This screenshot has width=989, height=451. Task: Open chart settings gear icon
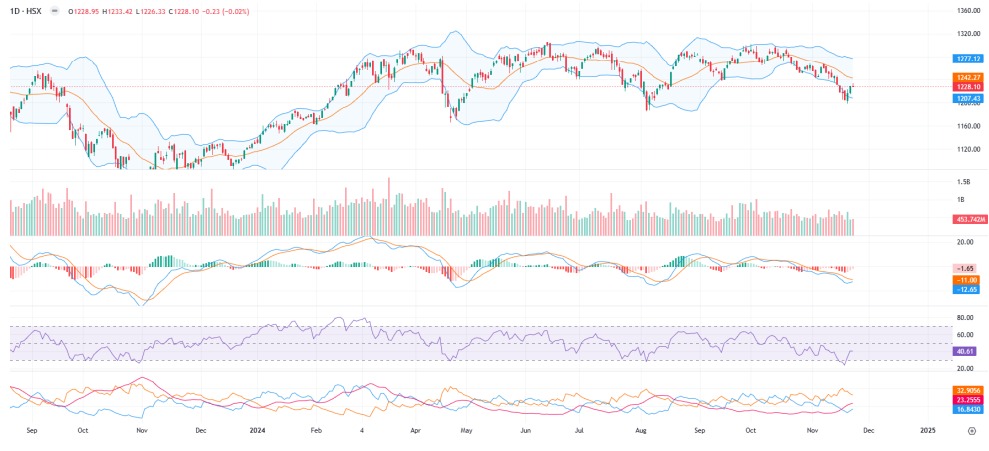tap(971, 431)
